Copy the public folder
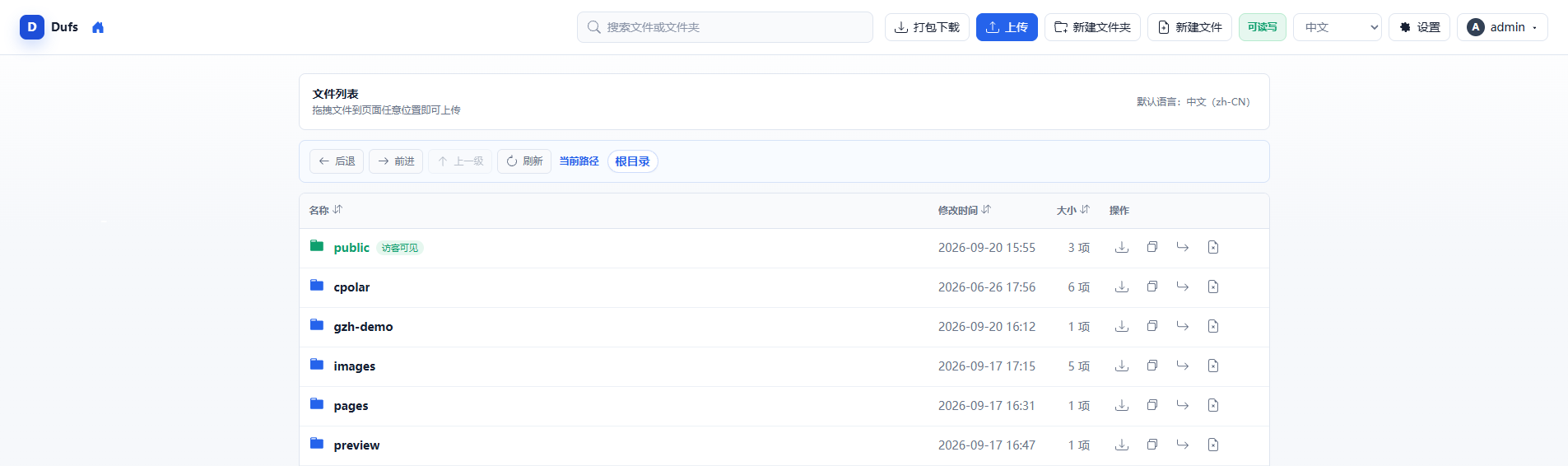Screen dimensions: 1568x466 point(1152,247)
